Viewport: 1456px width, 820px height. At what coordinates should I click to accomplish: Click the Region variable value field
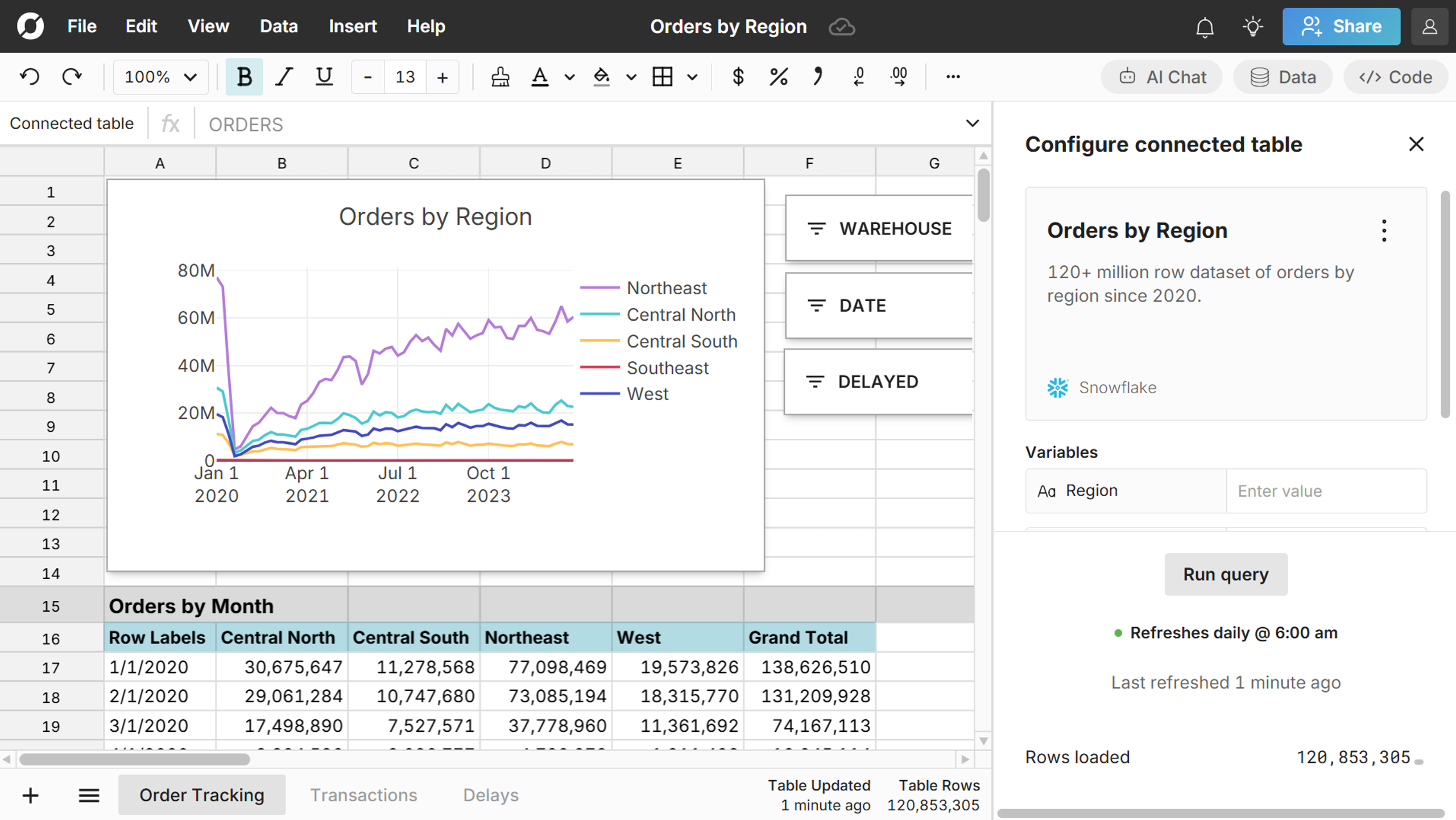[1326, 491]
